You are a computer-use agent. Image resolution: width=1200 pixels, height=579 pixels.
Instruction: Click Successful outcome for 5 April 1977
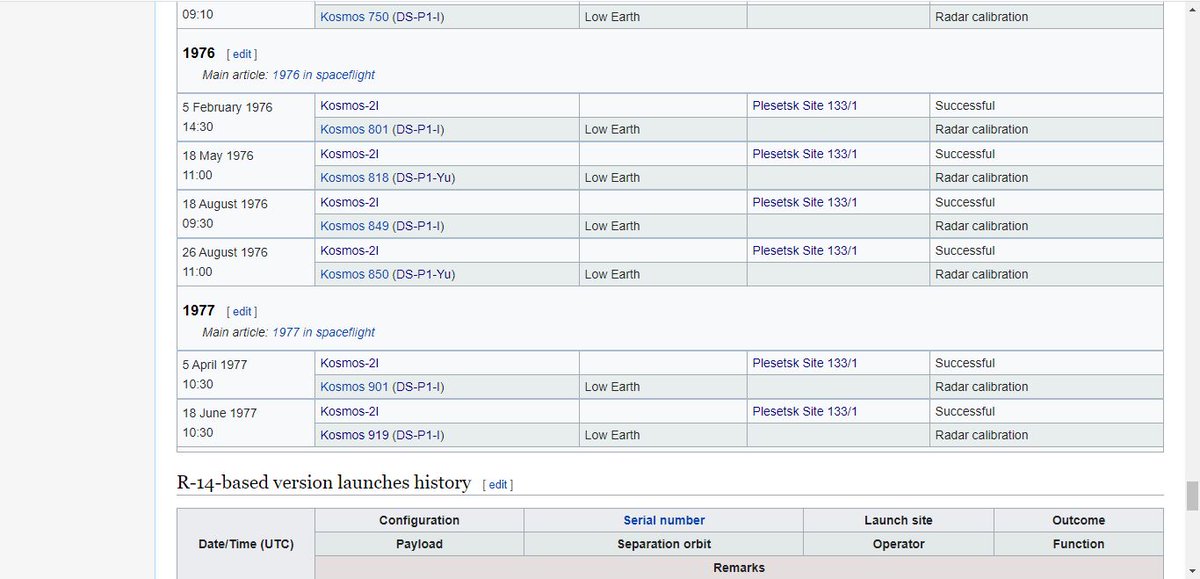965,363
